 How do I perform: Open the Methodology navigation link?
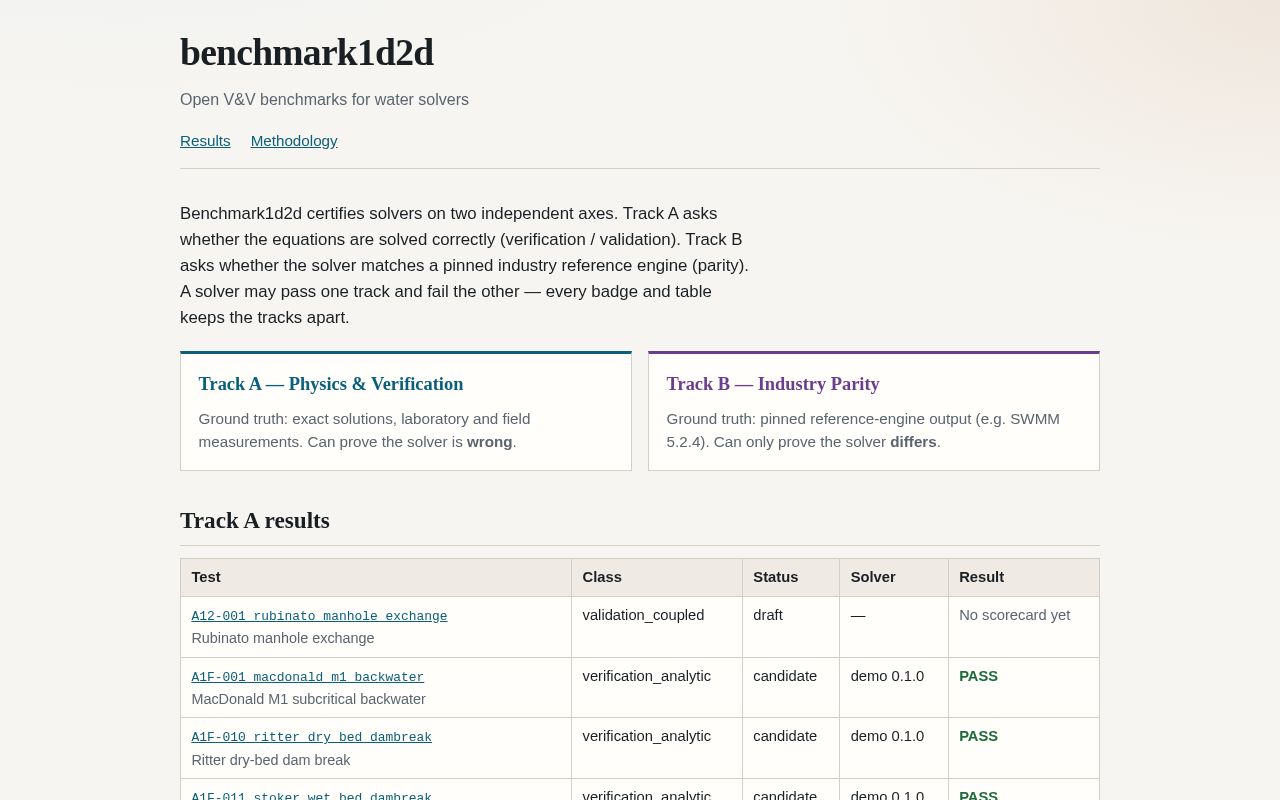(294, 141)
